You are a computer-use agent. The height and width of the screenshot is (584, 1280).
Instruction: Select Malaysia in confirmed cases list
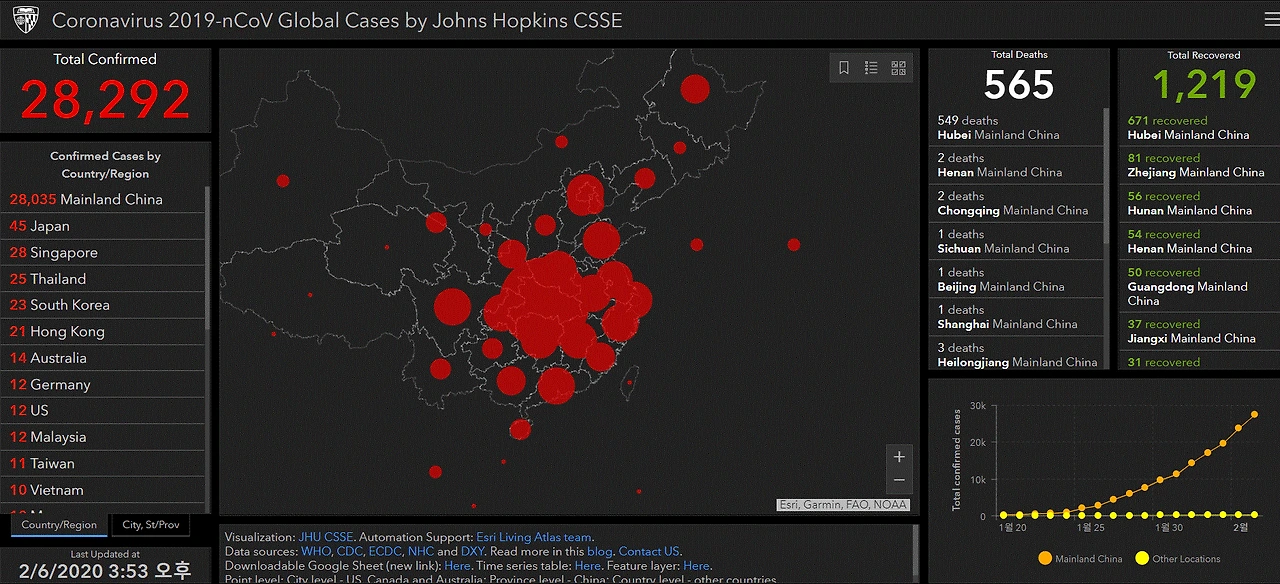tap(104, 437)
